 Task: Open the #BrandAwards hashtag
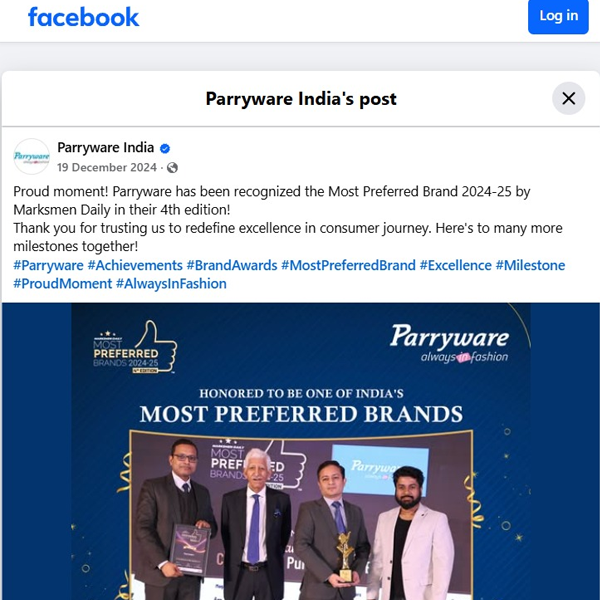(232, 265)
